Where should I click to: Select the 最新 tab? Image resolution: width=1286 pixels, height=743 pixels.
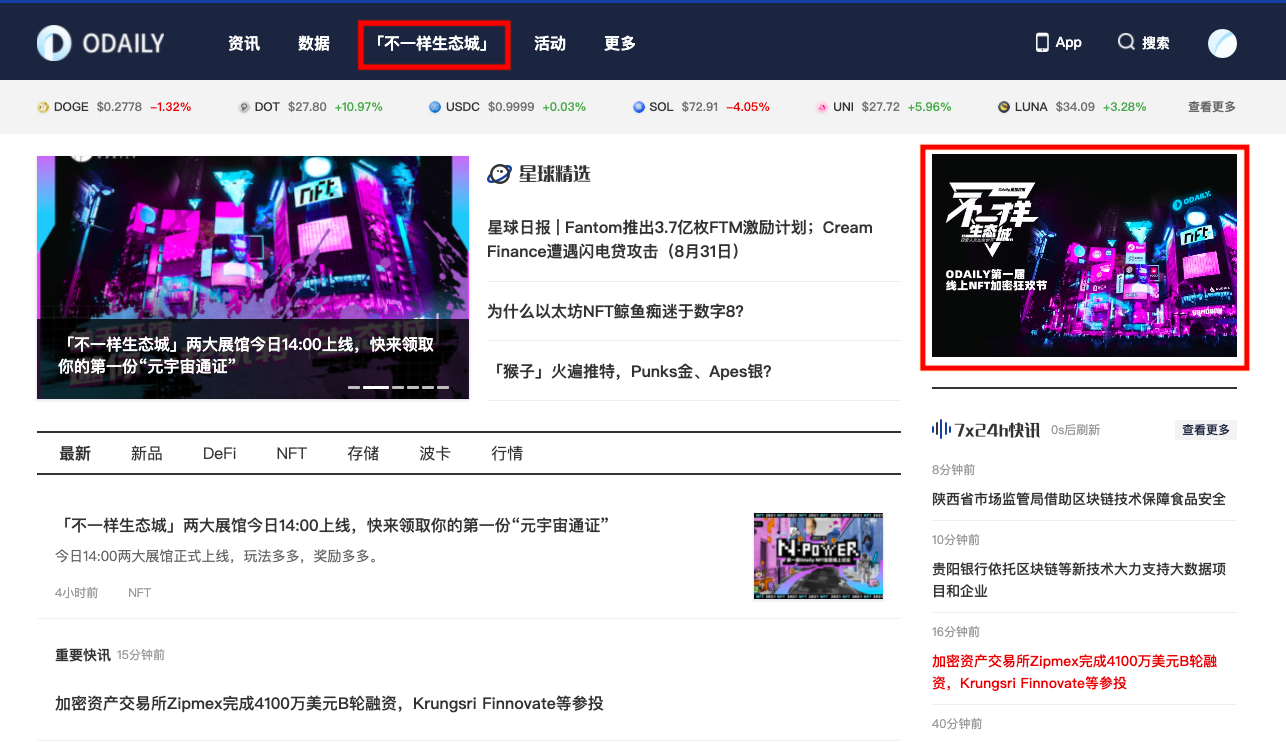(x=75, y=453)
